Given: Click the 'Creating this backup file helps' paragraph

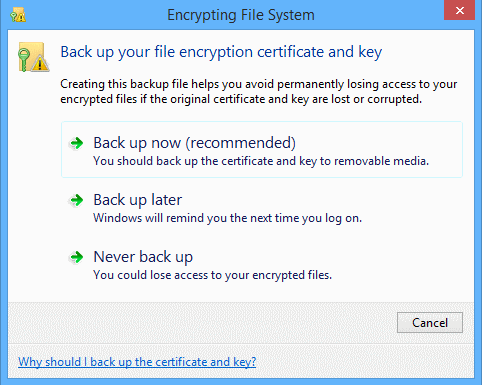Looking at the screenshot, I should [x=259, y=91].
